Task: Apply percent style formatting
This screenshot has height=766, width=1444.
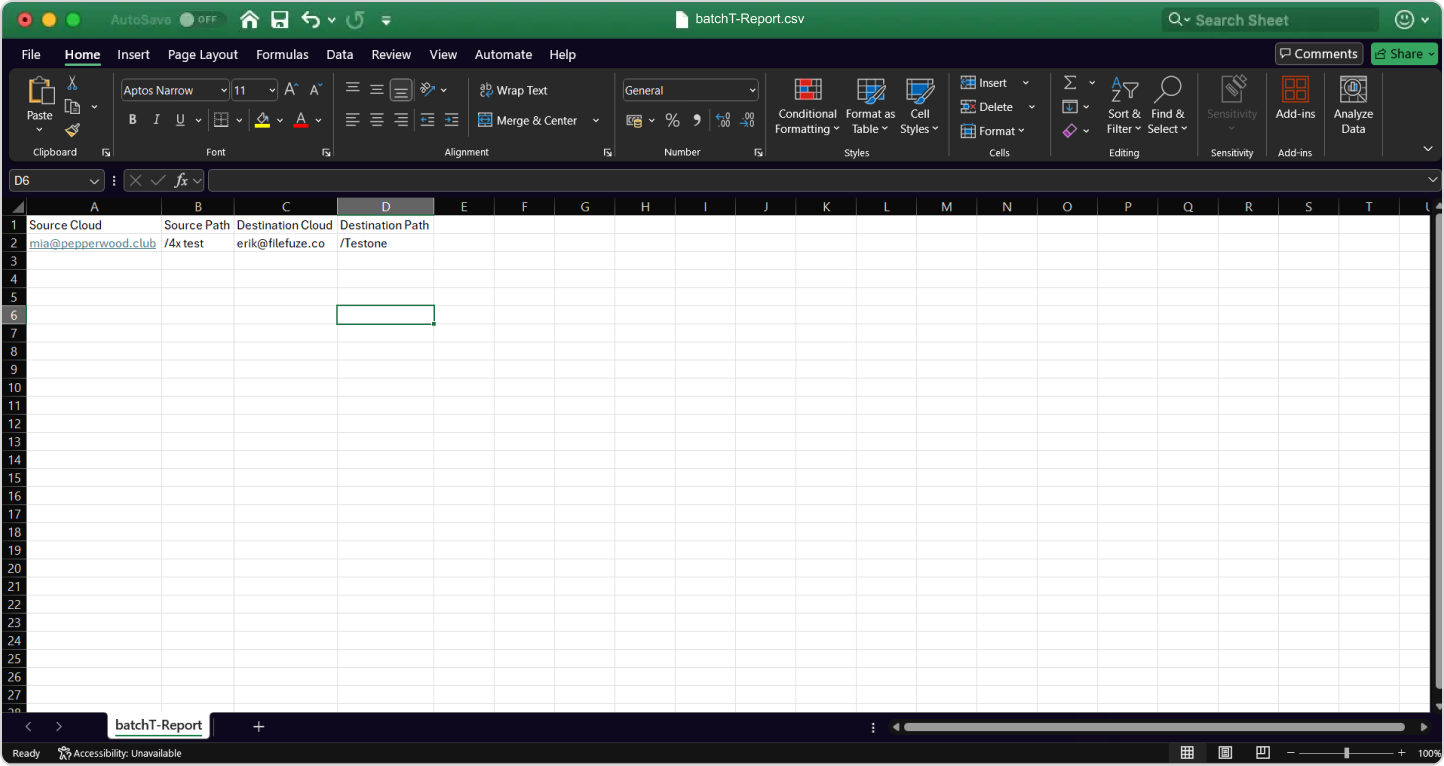Action: [x=672, y=120]
